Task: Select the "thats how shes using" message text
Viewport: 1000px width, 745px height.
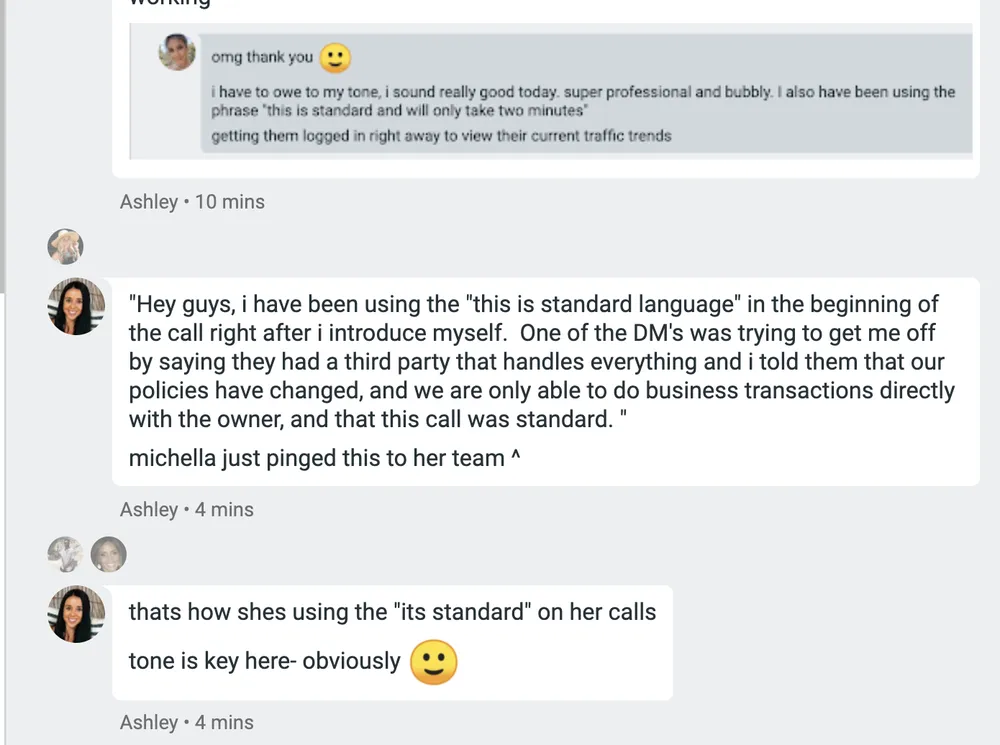Action: 392,612
